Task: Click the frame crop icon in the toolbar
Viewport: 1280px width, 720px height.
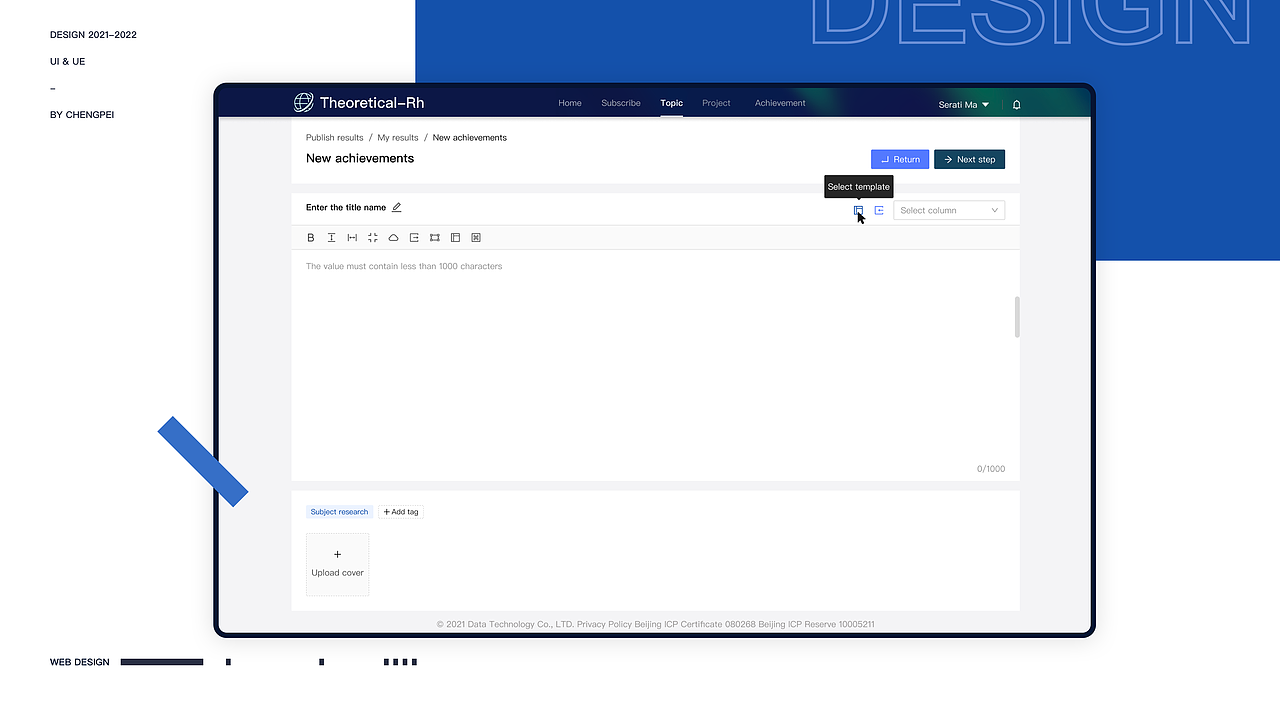Action: pos(435,238)
